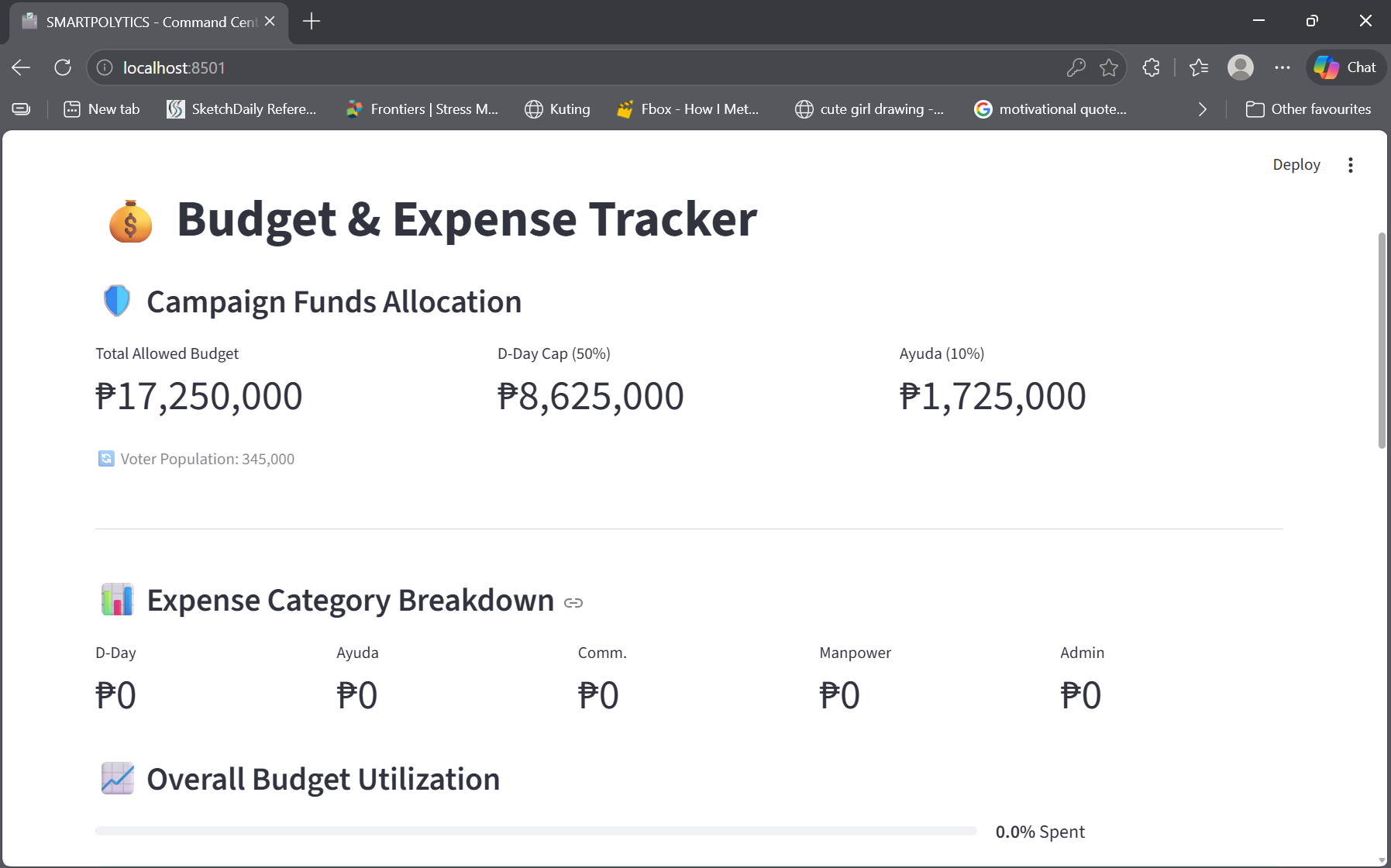The width and height of the screenshot is (1391, 868).
Task: Open the browser settings ellipsis menu
Action: (1283, 67)
